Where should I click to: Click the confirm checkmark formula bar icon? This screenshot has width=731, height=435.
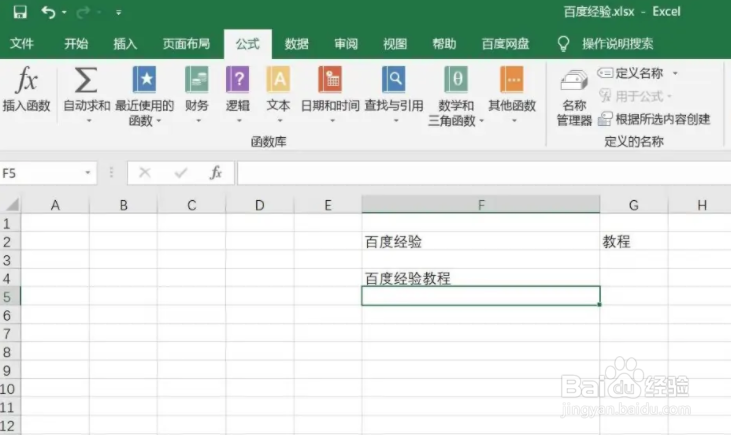[x=180, y=173]
